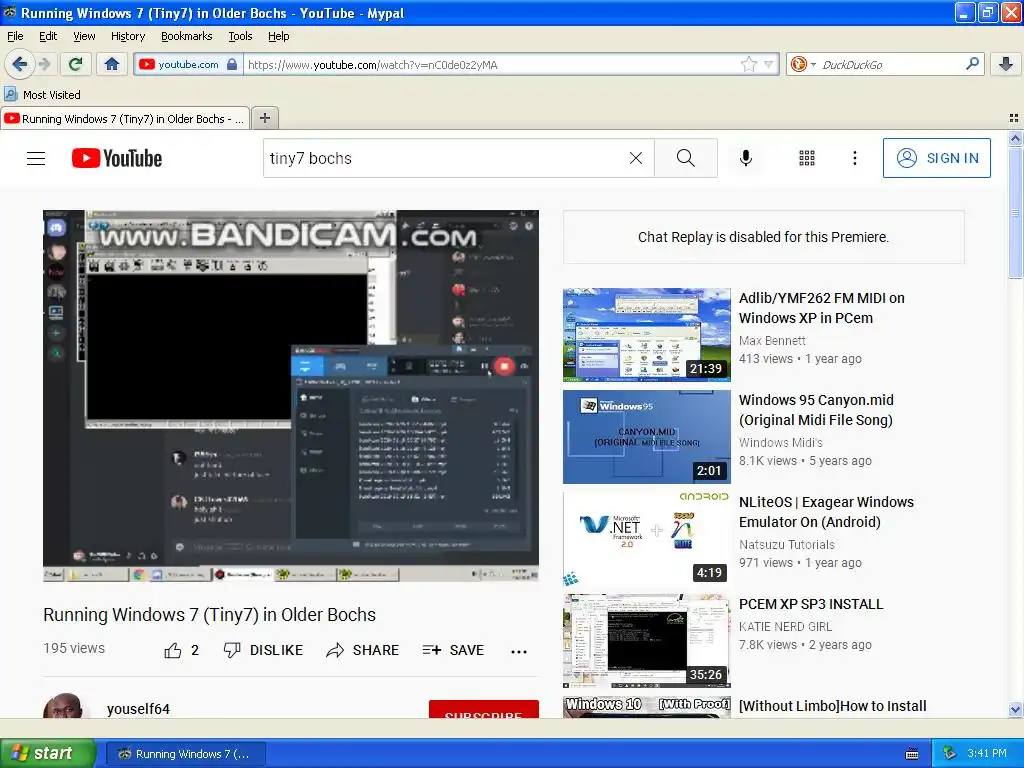Open the more actions ellipsis below video
Screen dimensions: 1024x768
coord(519,651)
